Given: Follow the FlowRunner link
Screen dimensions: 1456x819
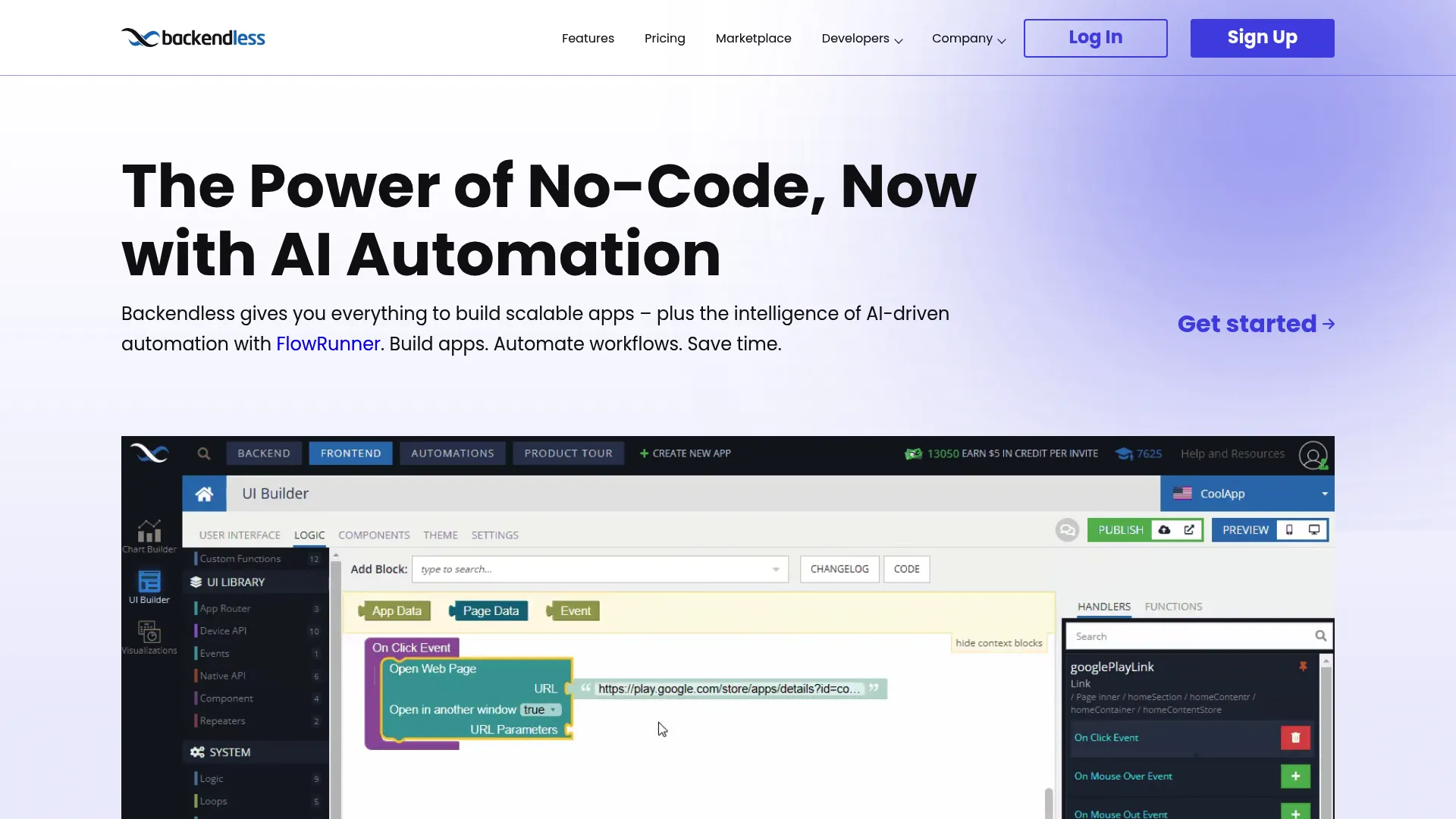Looking at the screenshot, I should click(x=328, y=344).
